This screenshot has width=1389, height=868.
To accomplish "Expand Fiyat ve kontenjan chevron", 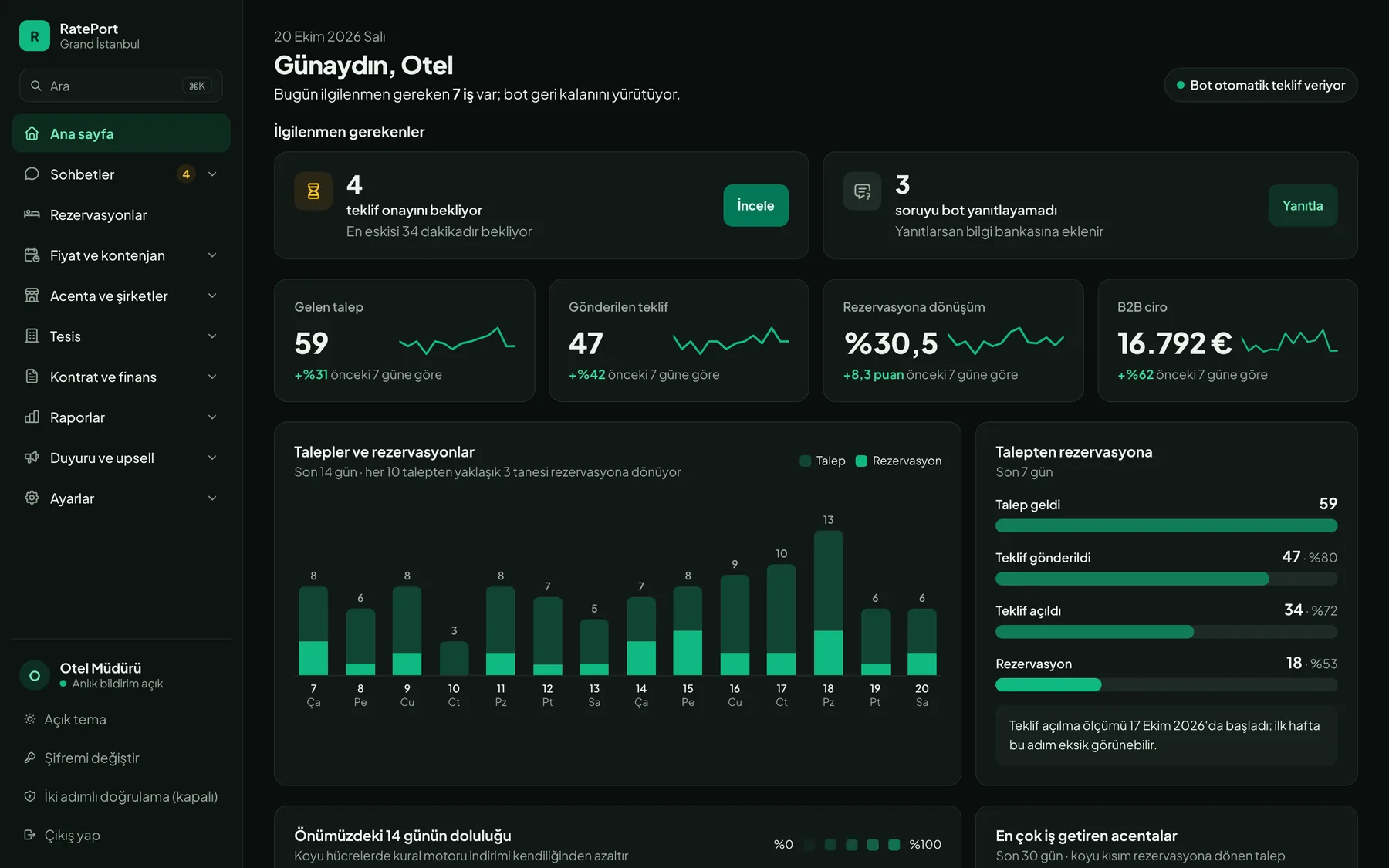I will coord(212,255).
